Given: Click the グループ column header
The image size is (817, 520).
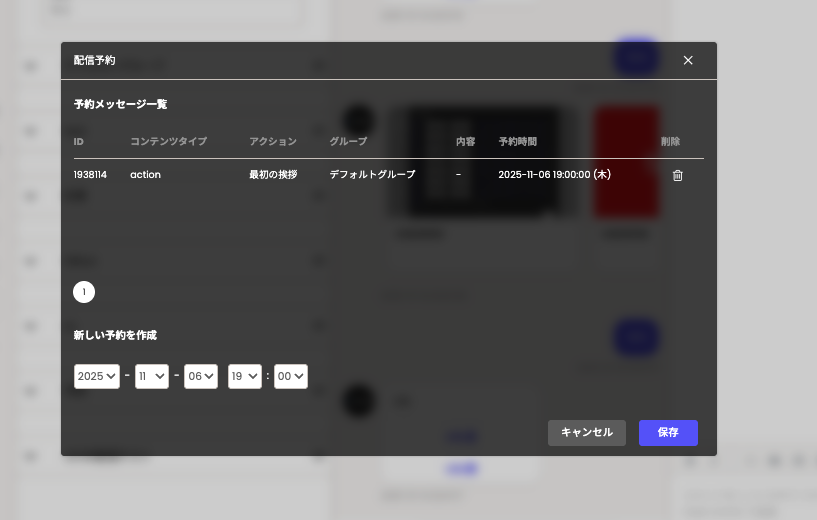Looking at the screenshot, I should coord(349,142).
